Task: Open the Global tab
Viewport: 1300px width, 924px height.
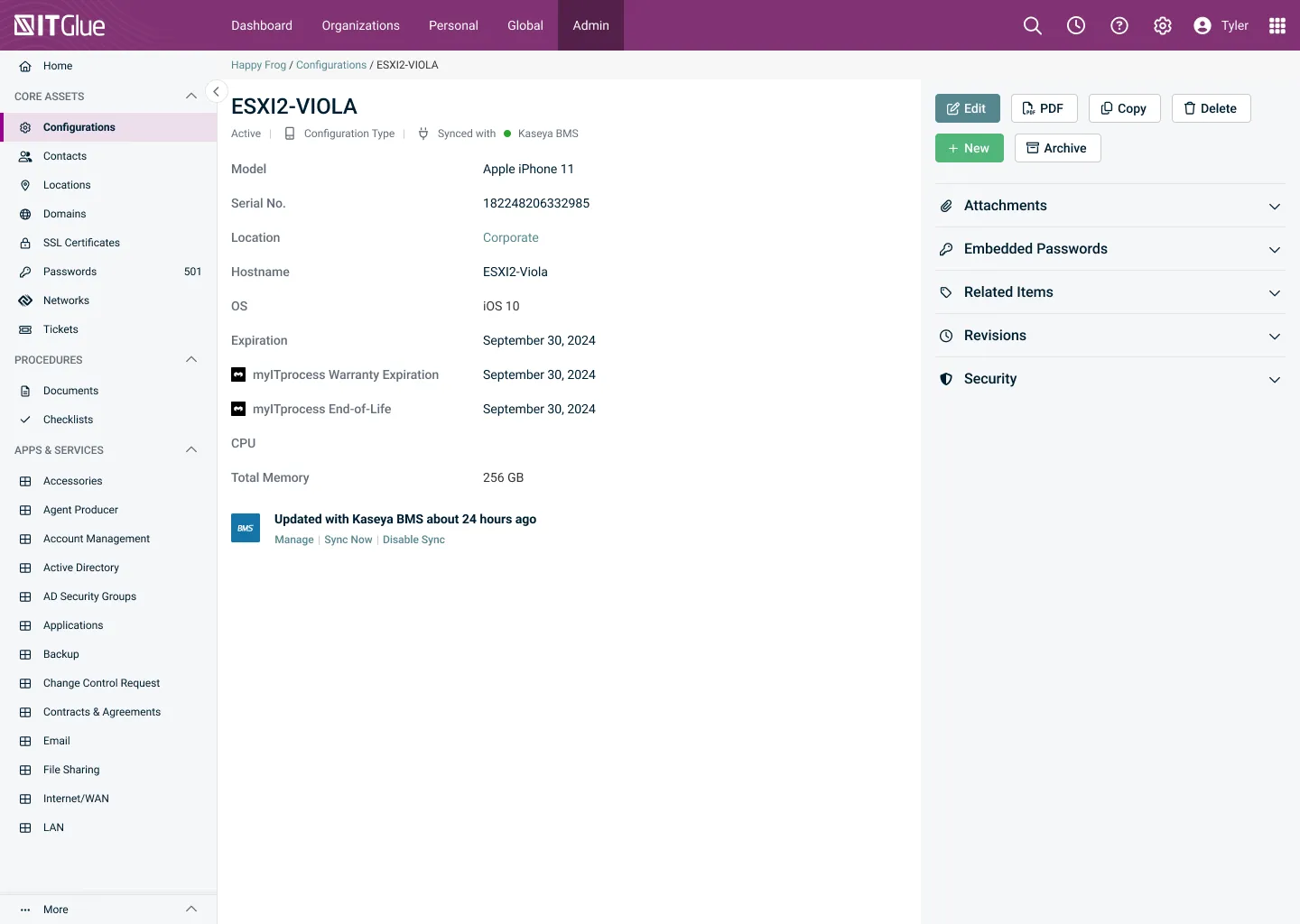Action: point(525,25)
